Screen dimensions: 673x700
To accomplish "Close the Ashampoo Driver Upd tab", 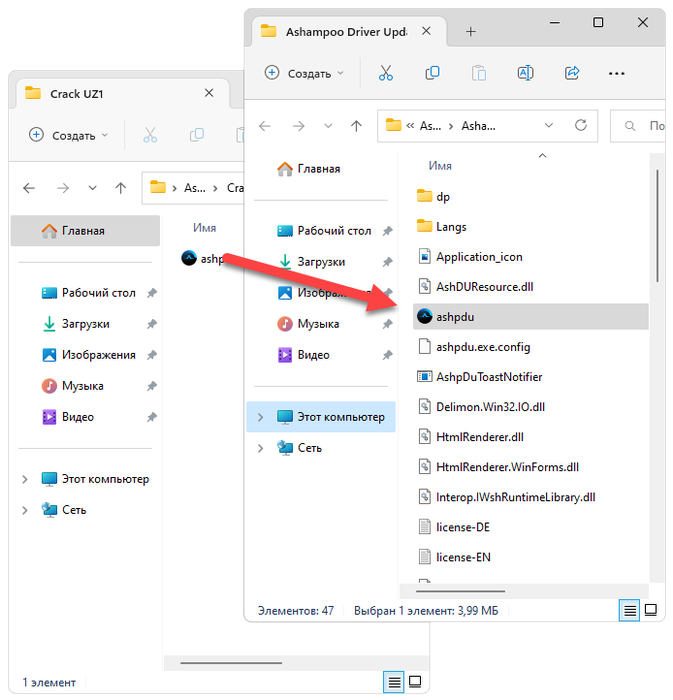I will [x=426, y=31].
